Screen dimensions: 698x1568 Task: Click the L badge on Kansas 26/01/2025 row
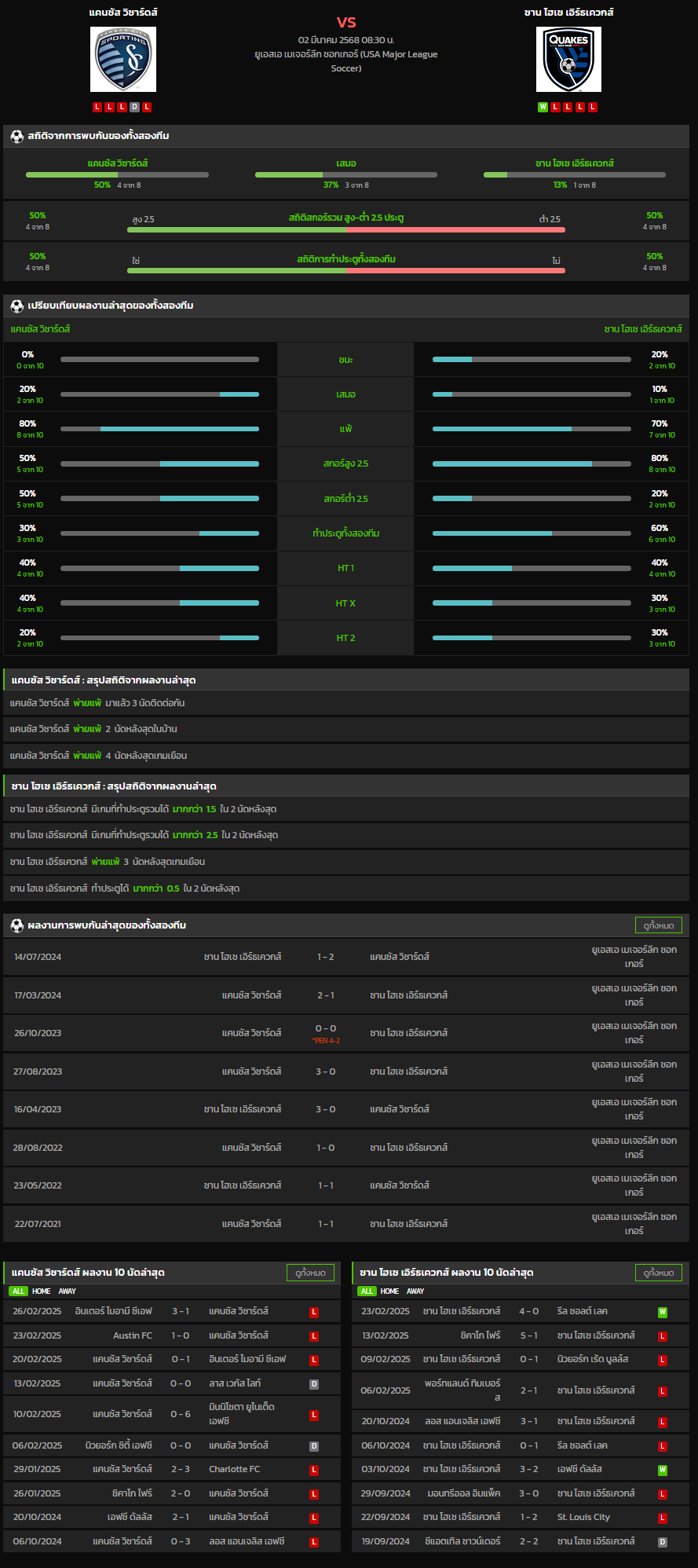(314, 1494)
